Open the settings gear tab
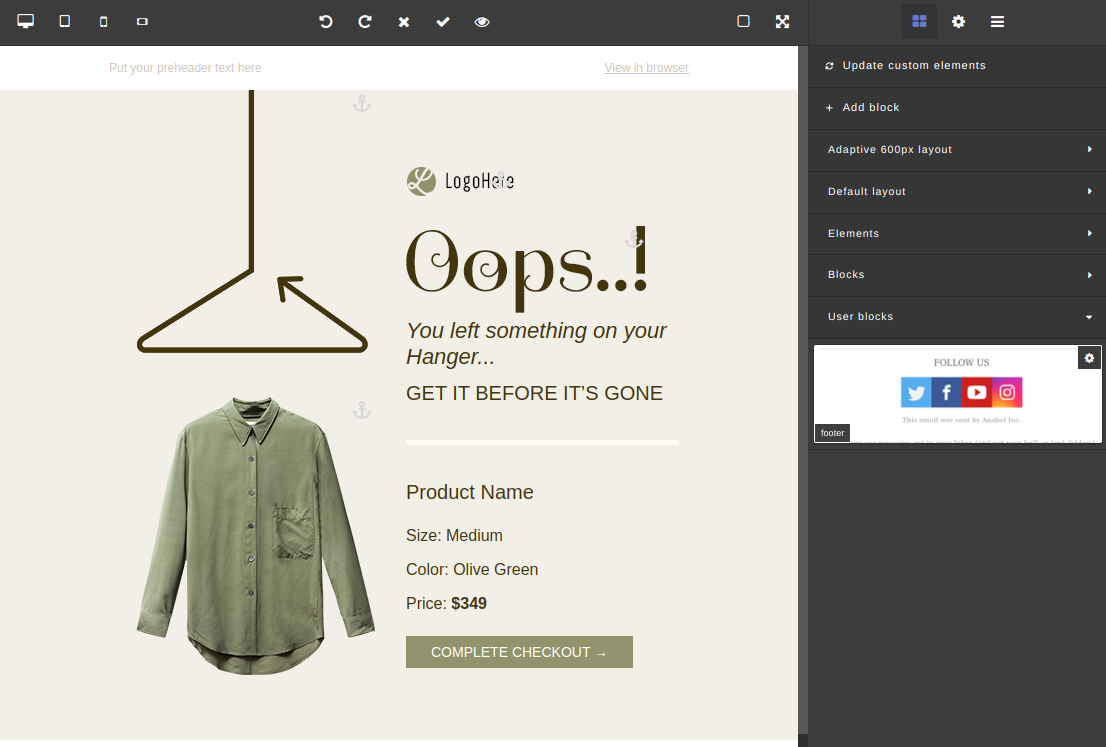This screenshot has height=747, width=1106. point(958,22)
